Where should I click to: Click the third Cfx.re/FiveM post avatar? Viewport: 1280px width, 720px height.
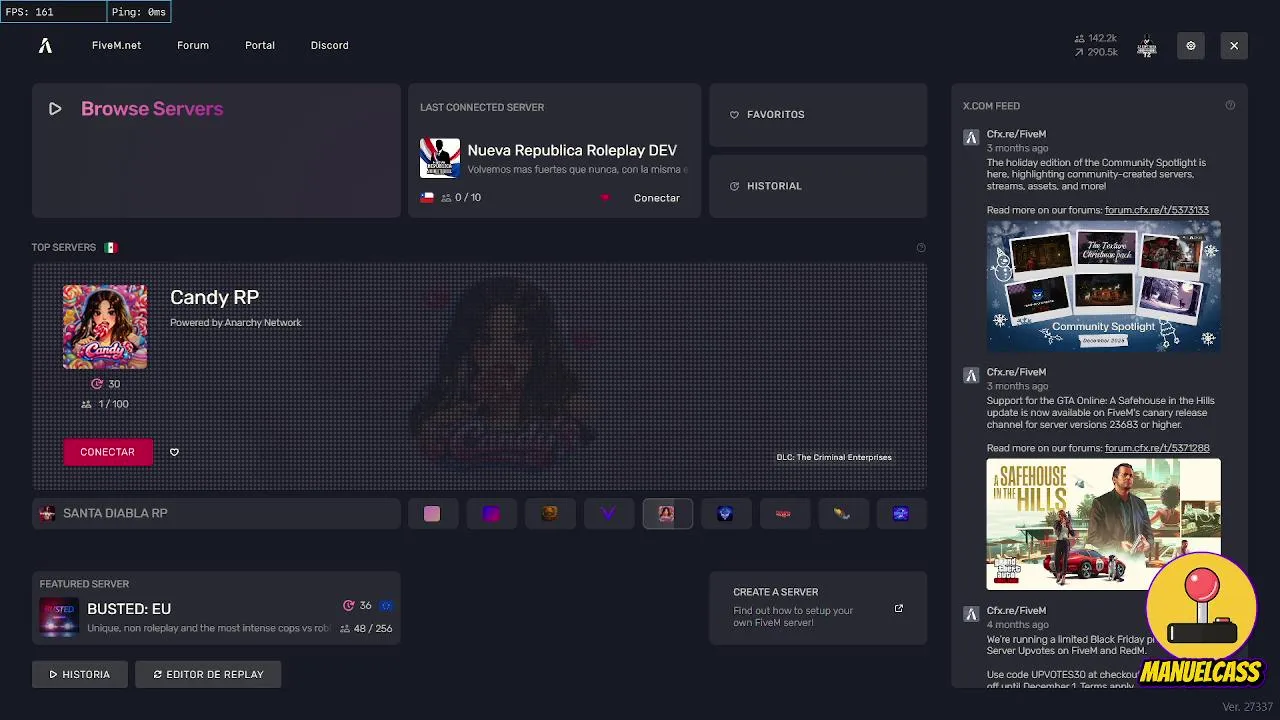pos(971,614)
